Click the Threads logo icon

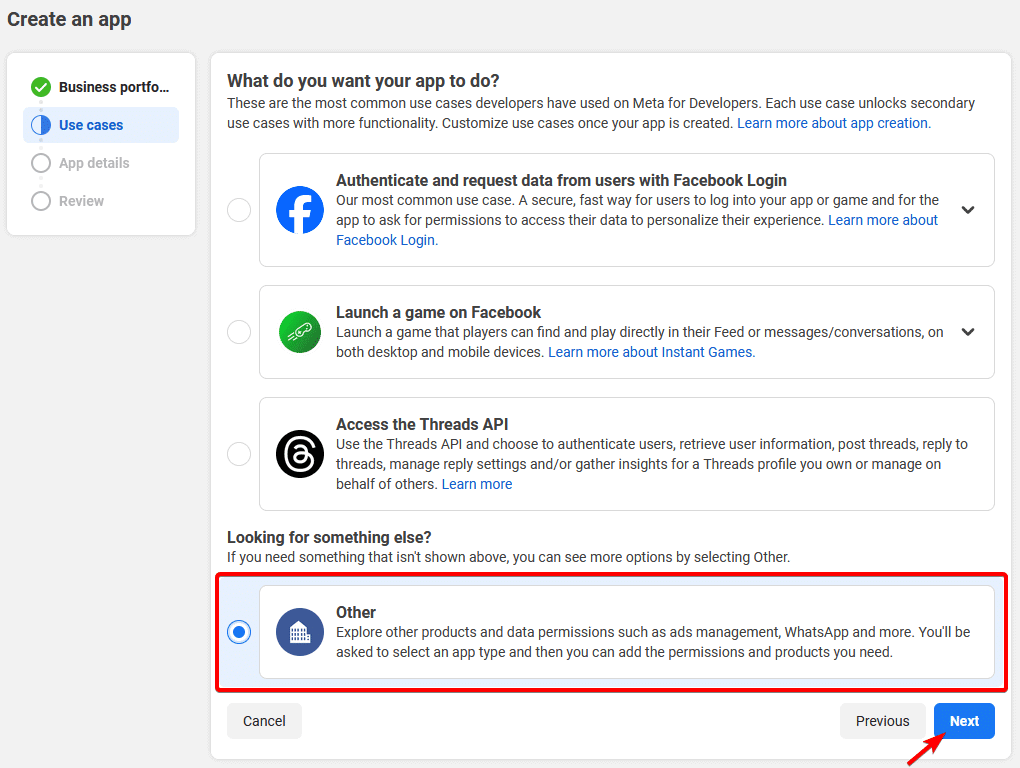pyautogui.click(x=300, y=454)
